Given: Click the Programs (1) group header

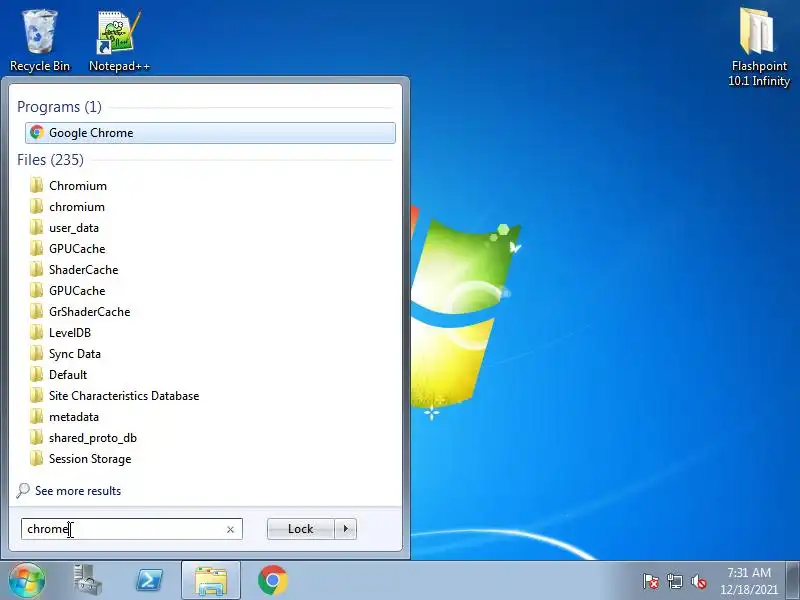Looking at the screenshot, I should tap(59, 107).
